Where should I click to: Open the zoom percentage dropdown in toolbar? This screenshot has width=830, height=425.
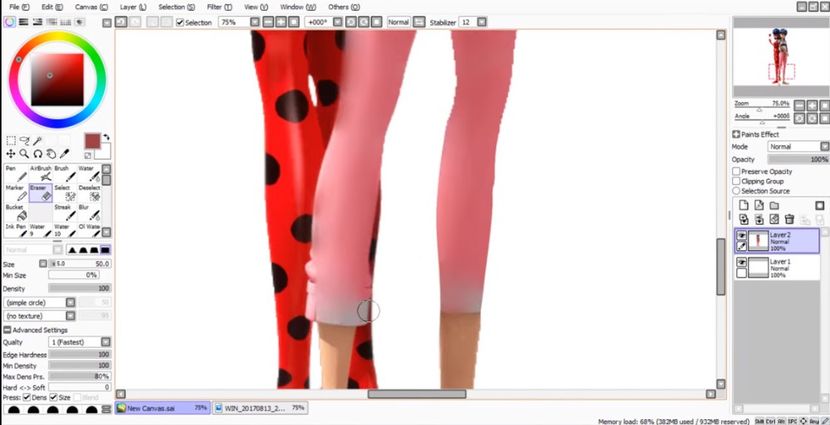pos(255,22)
